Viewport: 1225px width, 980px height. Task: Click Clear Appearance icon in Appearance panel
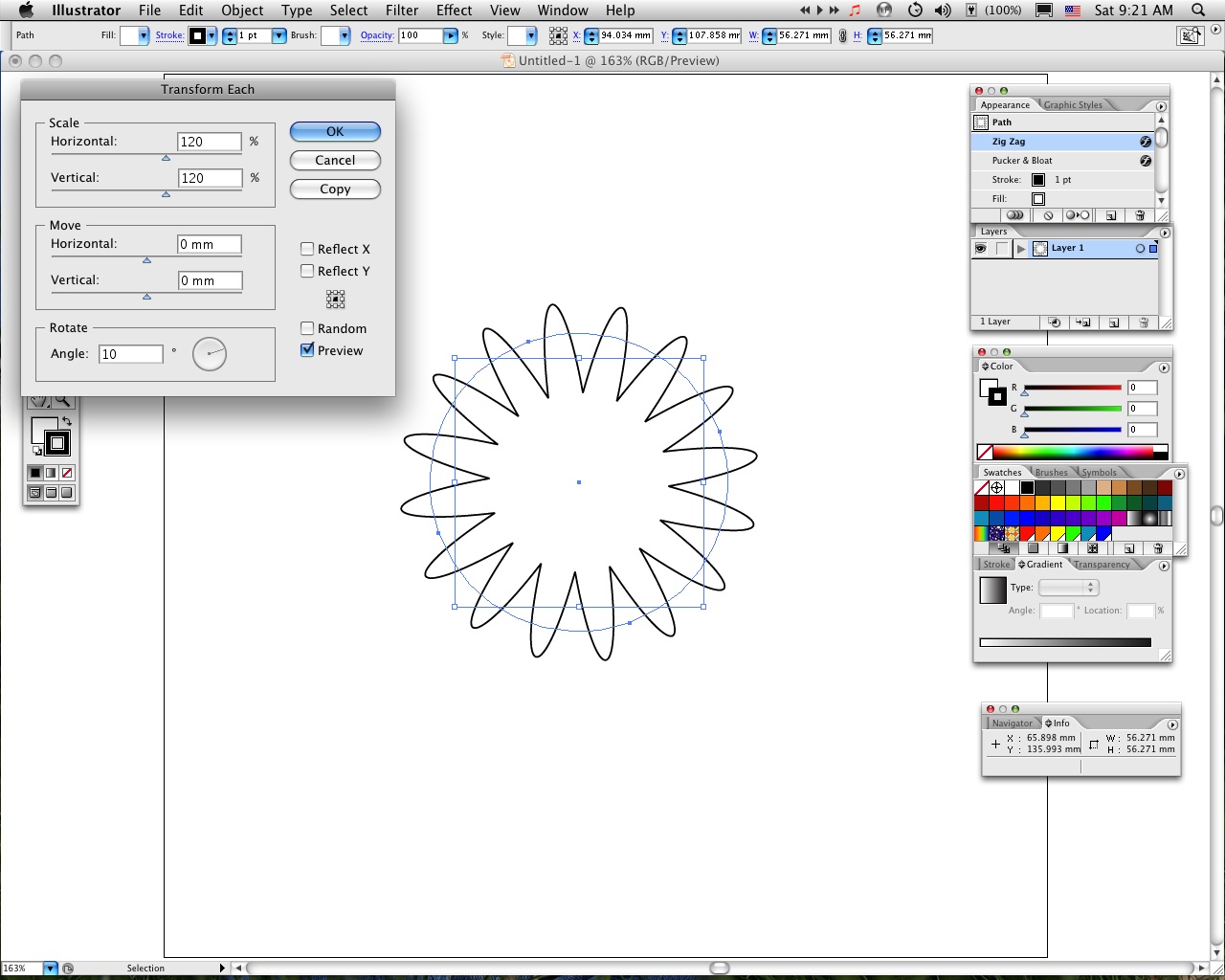coord(1048,215)
